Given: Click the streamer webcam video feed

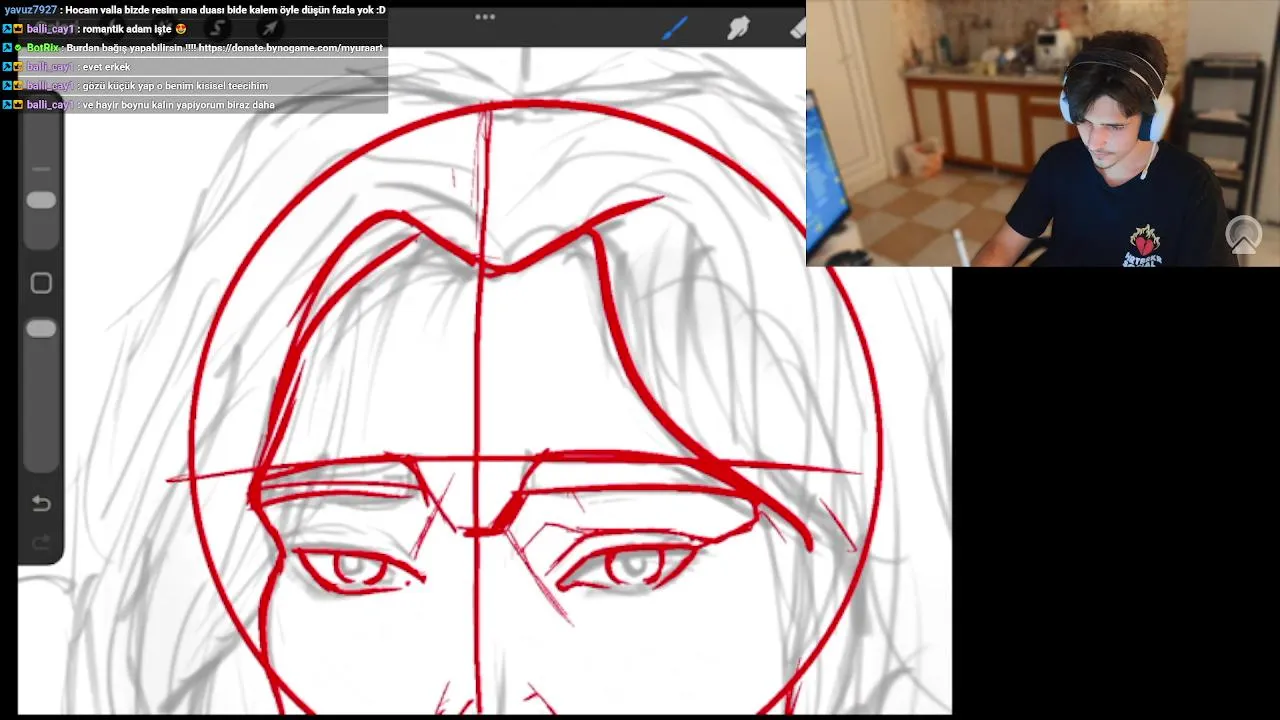Looking at the screenshot, I should click(1043, 133).
